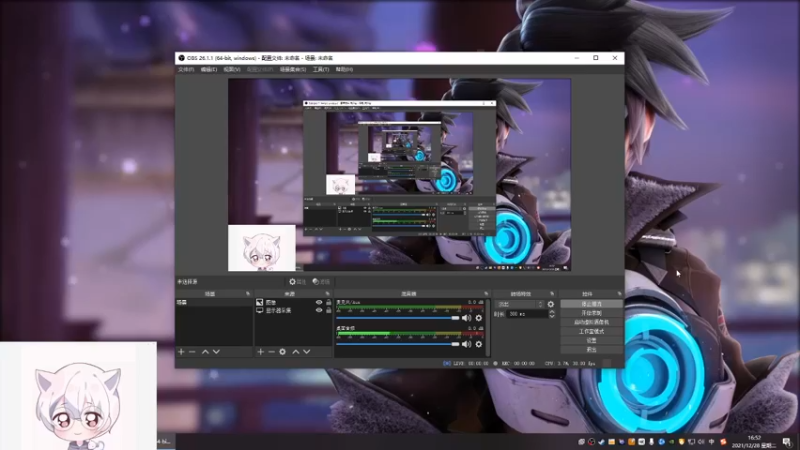Open transition properties gear next to 淡出
The height and width of the screenshot is (450, 800).
pyautogui.click(x=551, y=304)
